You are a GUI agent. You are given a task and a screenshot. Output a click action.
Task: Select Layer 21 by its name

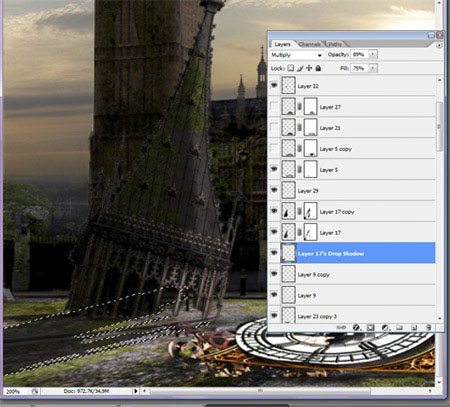(330, 128)
